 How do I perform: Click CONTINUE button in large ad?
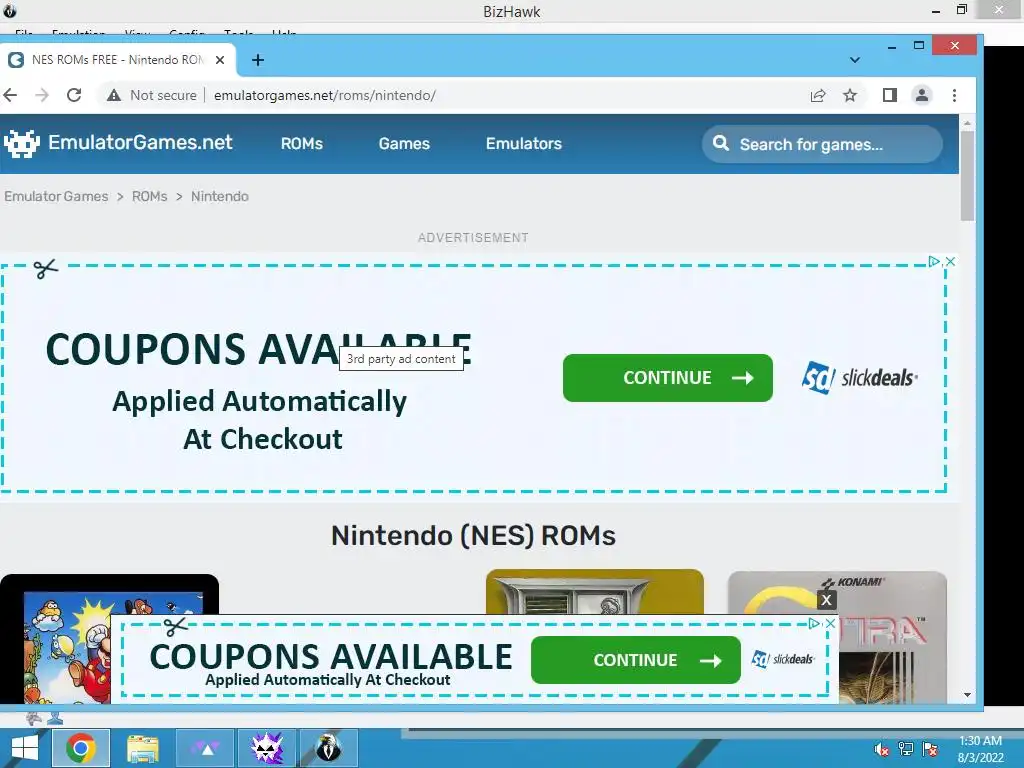(667, 377)
